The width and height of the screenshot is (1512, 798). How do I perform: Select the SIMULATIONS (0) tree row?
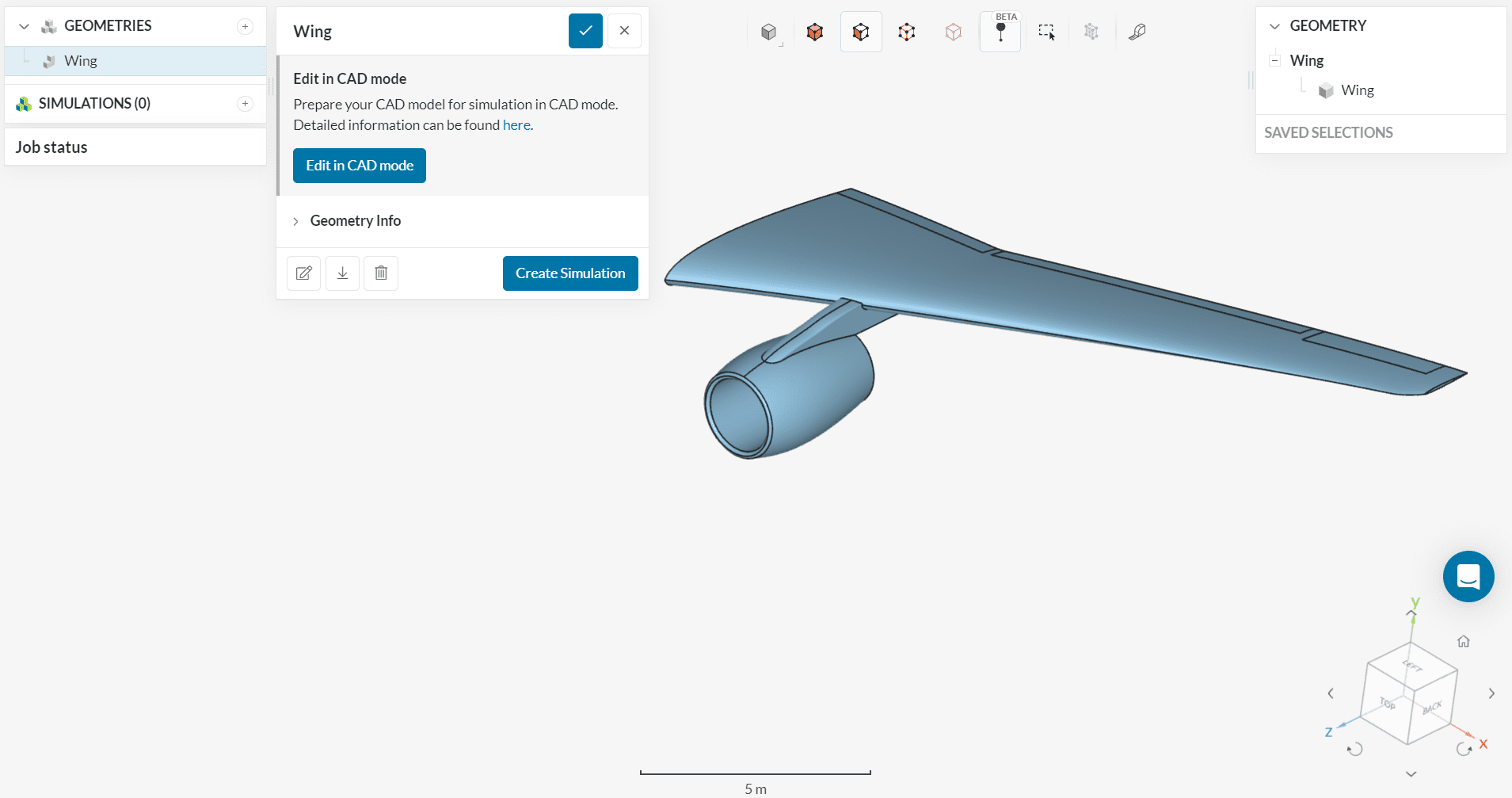pos(135,104)
